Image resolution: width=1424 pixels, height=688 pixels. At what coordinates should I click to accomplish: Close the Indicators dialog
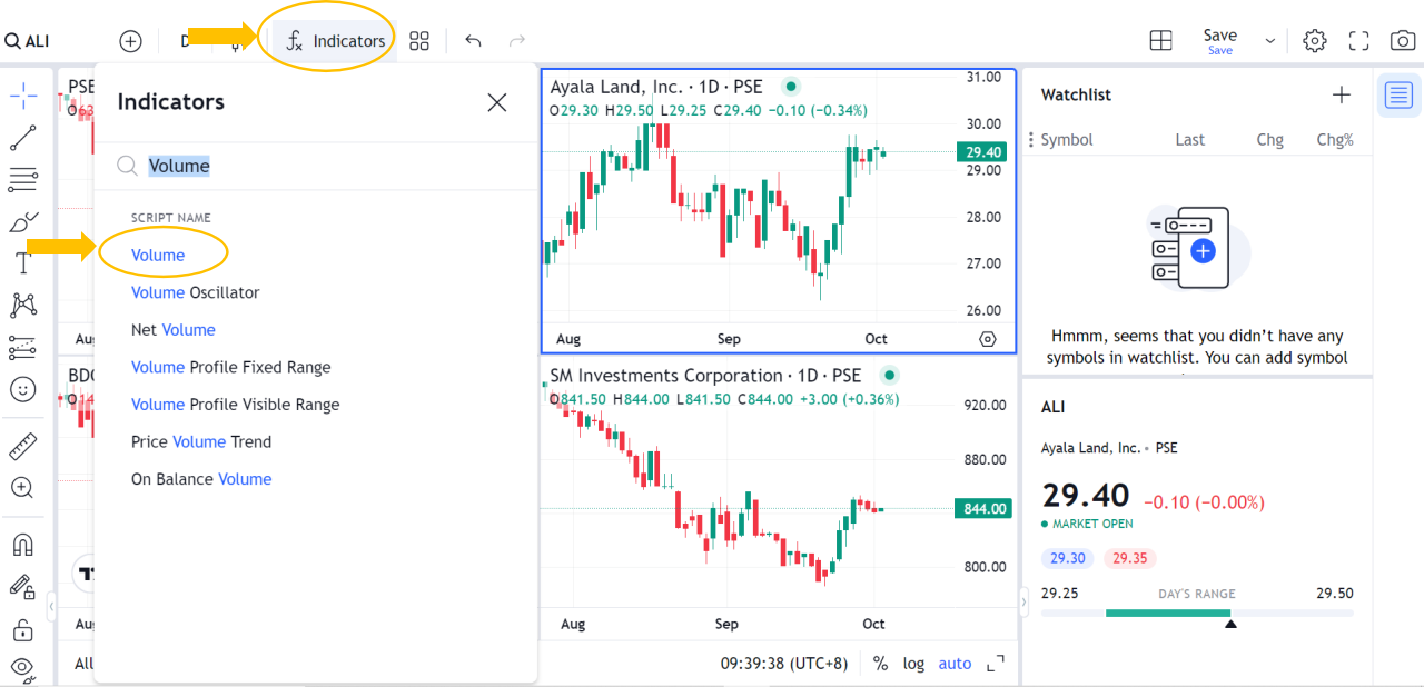(x=497, y=102)
